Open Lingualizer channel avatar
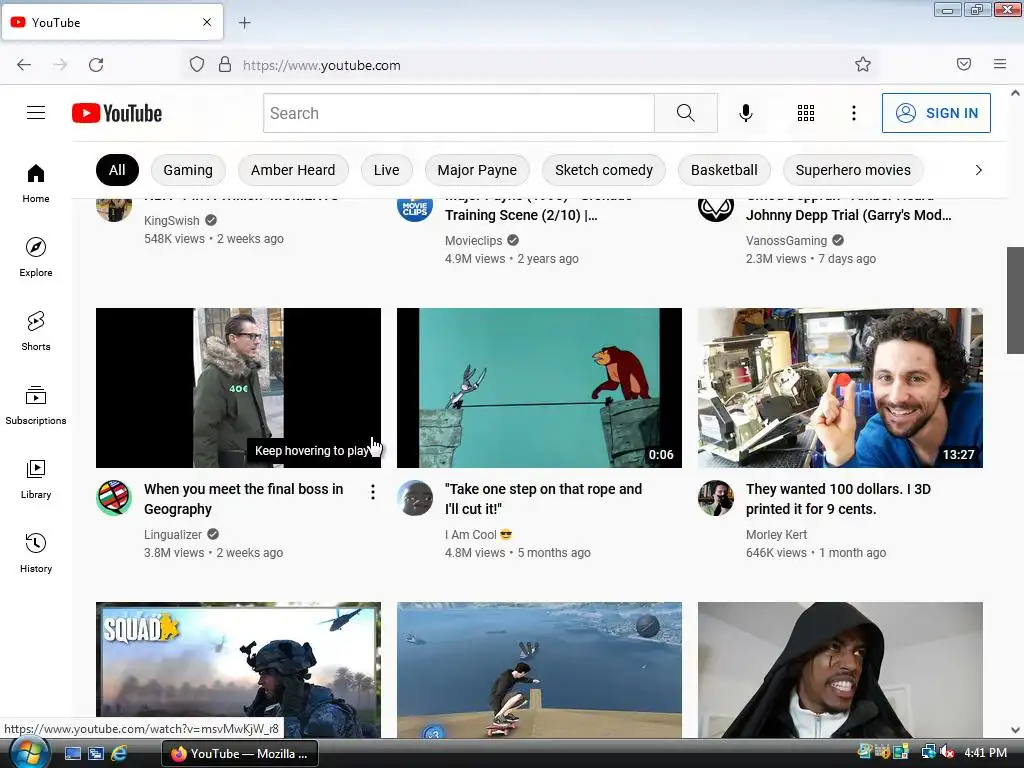 (x=114, y=498)
